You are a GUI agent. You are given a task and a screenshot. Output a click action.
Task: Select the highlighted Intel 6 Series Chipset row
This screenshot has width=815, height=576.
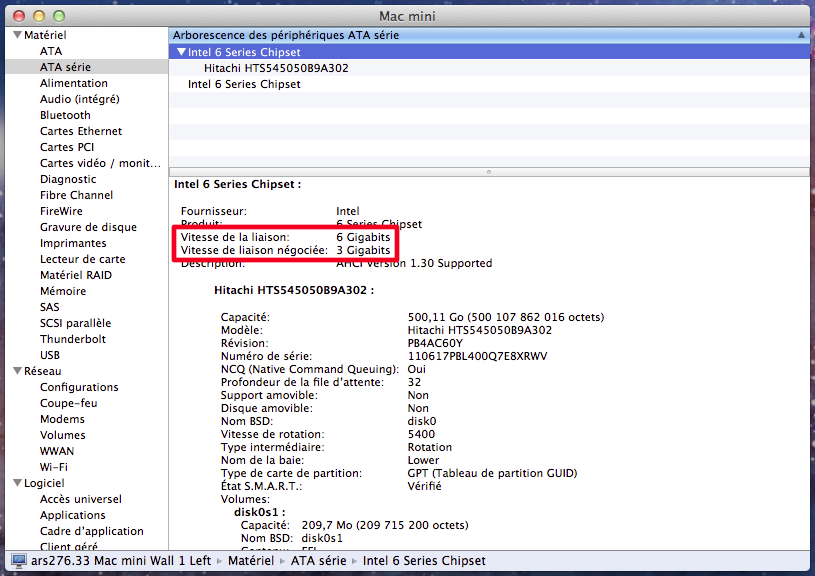click(x=489, y=52)
